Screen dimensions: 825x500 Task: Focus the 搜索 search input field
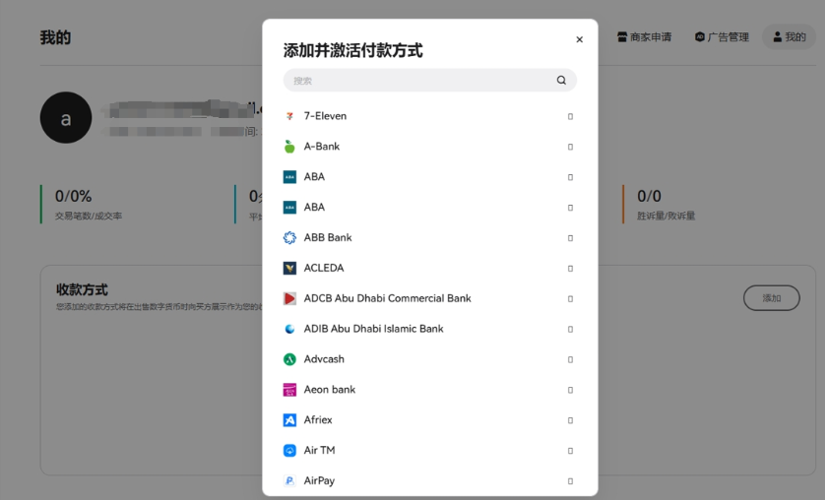430,81
